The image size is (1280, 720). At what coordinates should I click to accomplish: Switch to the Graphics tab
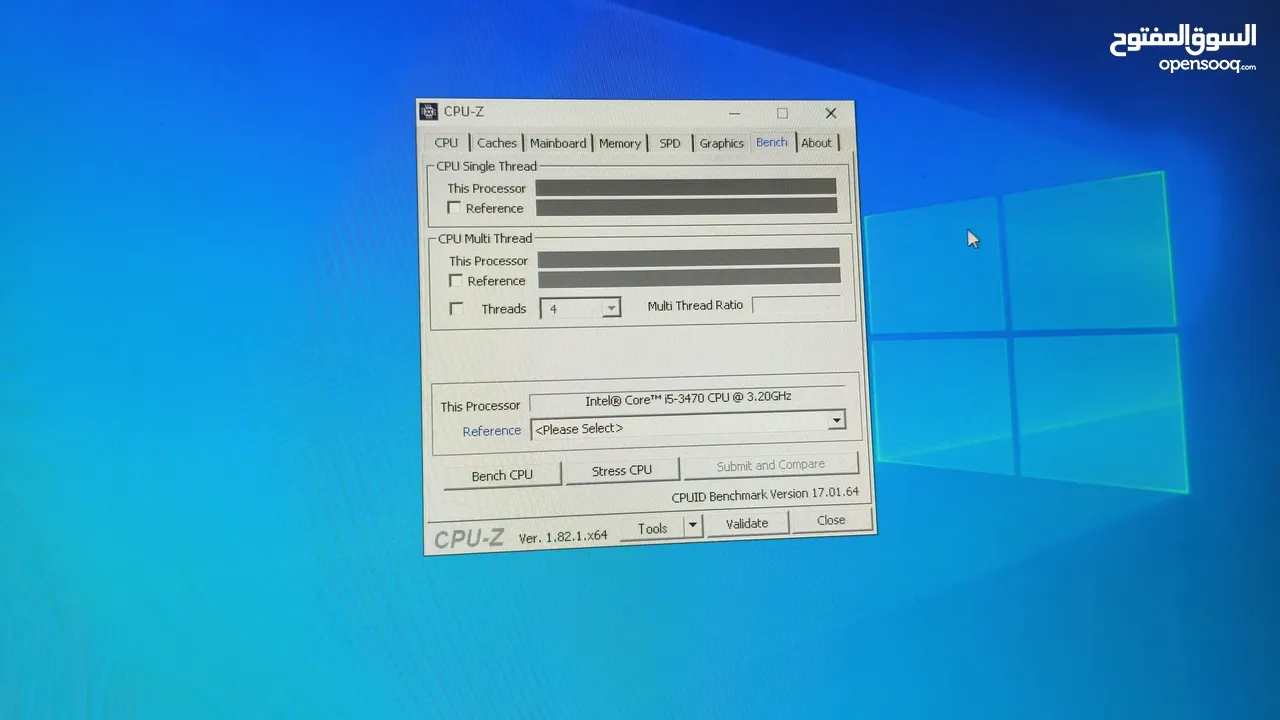721,143
